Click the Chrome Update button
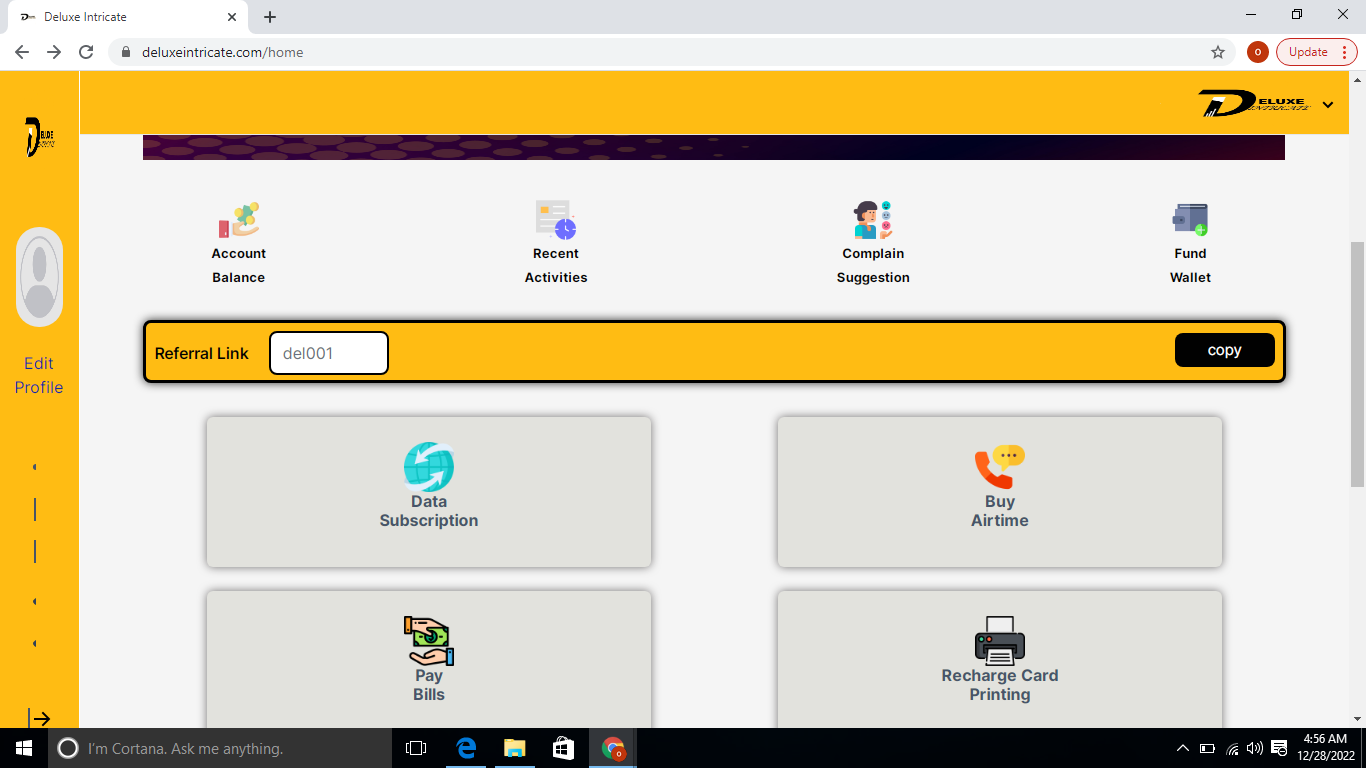 [1308, 52]
